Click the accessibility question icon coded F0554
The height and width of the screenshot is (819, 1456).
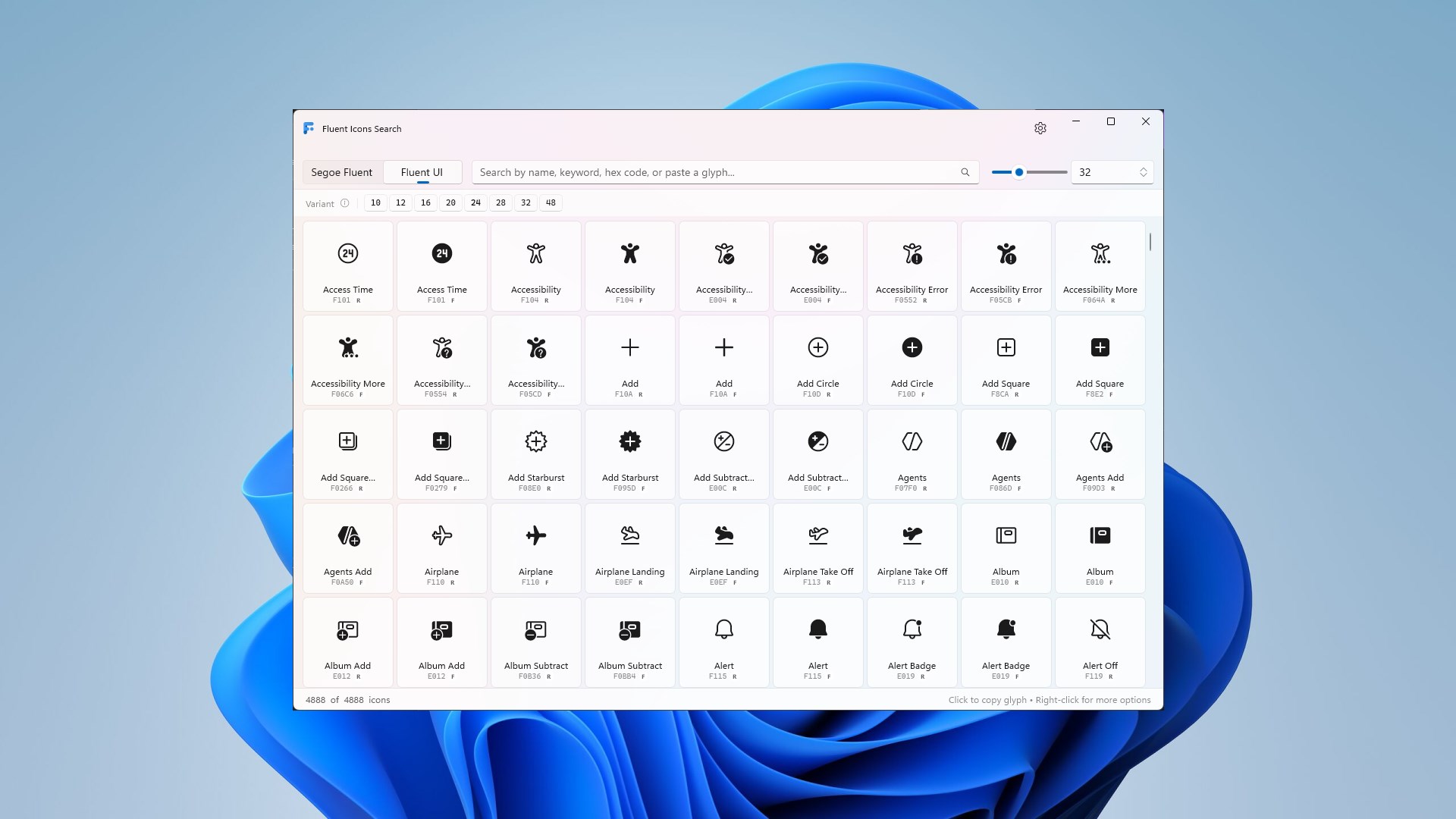click(442, 360)
